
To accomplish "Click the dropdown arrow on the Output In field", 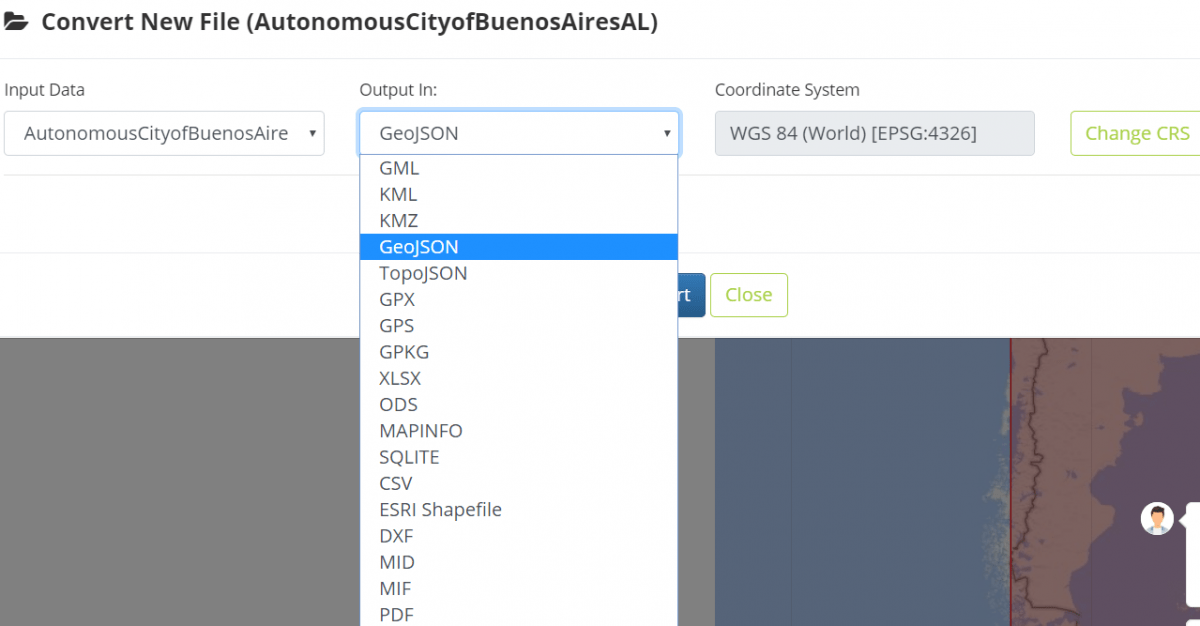I will click(x=666, y=132).
